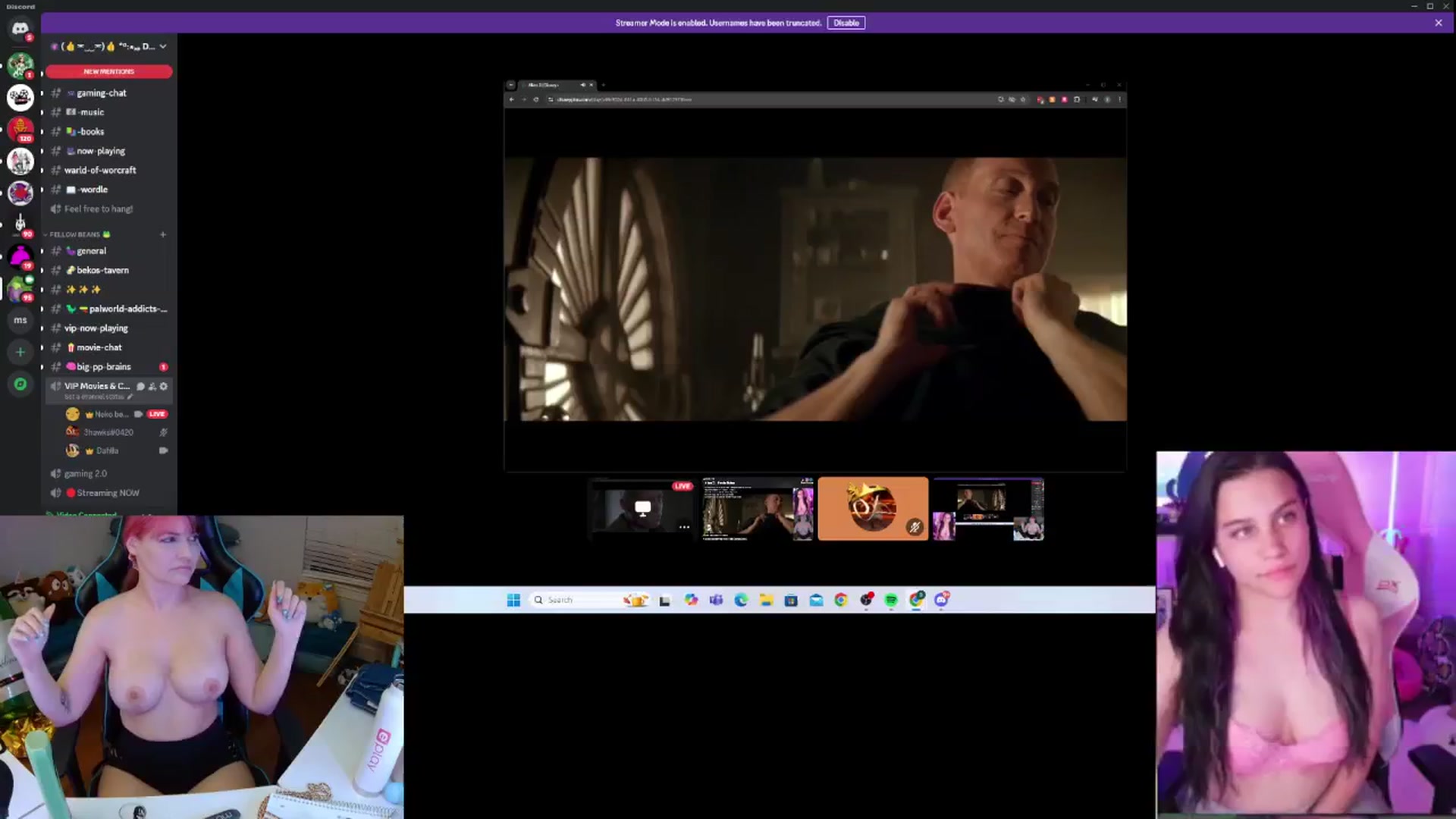1456x819 pixels.
Task: Click the Add a Server plus icon
Action: pyautogui.click(x=20, y=352)
